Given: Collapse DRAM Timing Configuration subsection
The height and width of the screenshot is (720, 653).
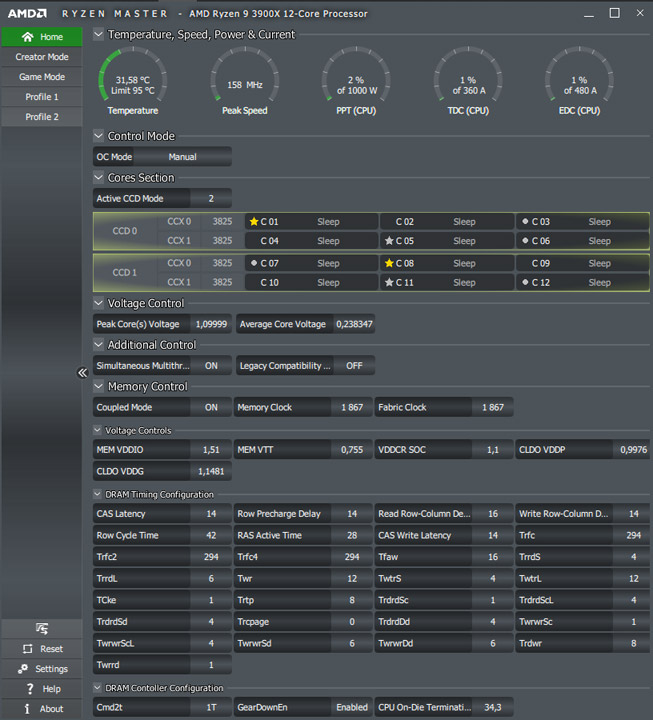Looking at the screenshot, I should [97, 494].
